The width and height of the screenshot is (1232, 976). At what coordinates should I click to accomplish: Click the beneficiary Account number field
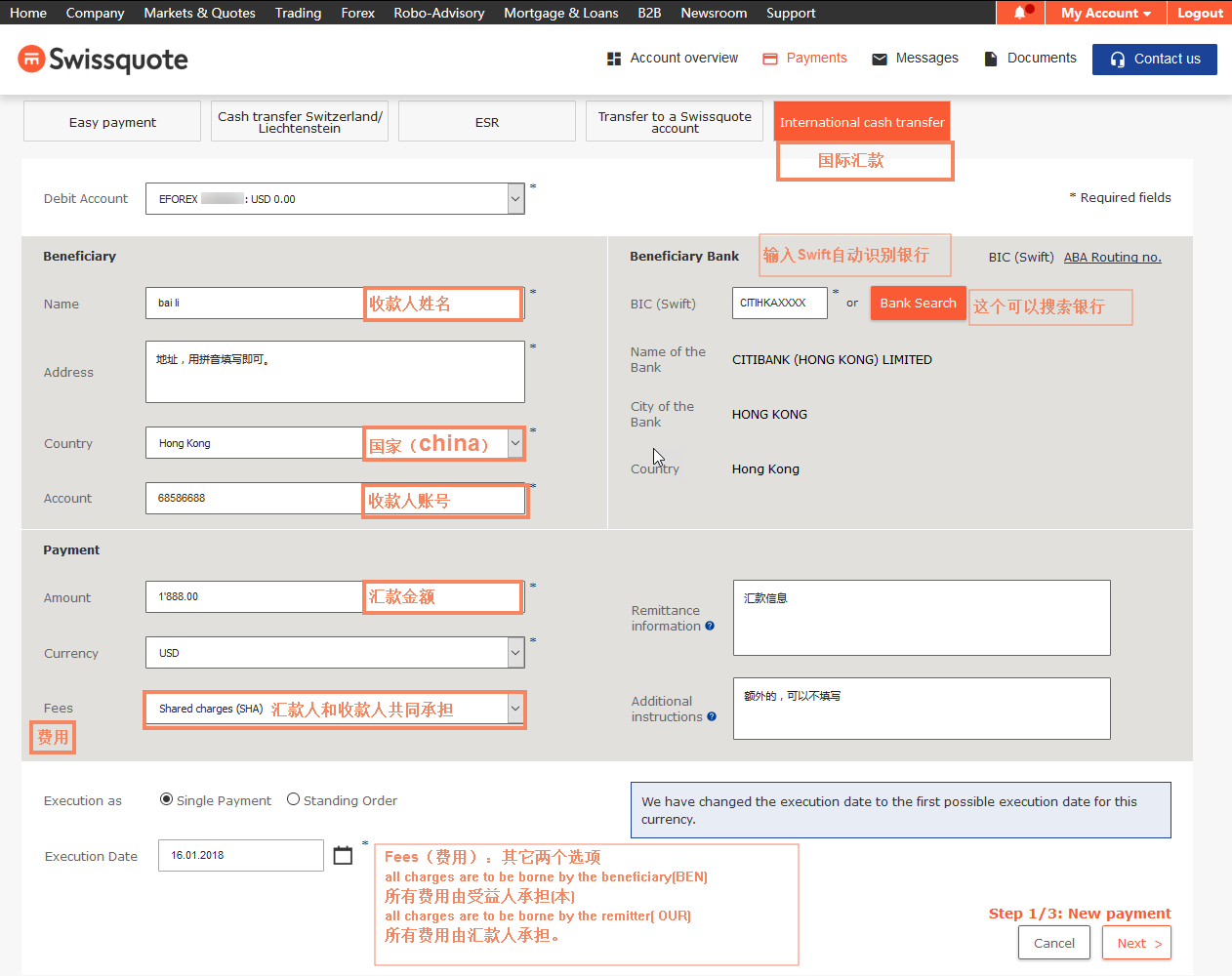click(335, 498)
